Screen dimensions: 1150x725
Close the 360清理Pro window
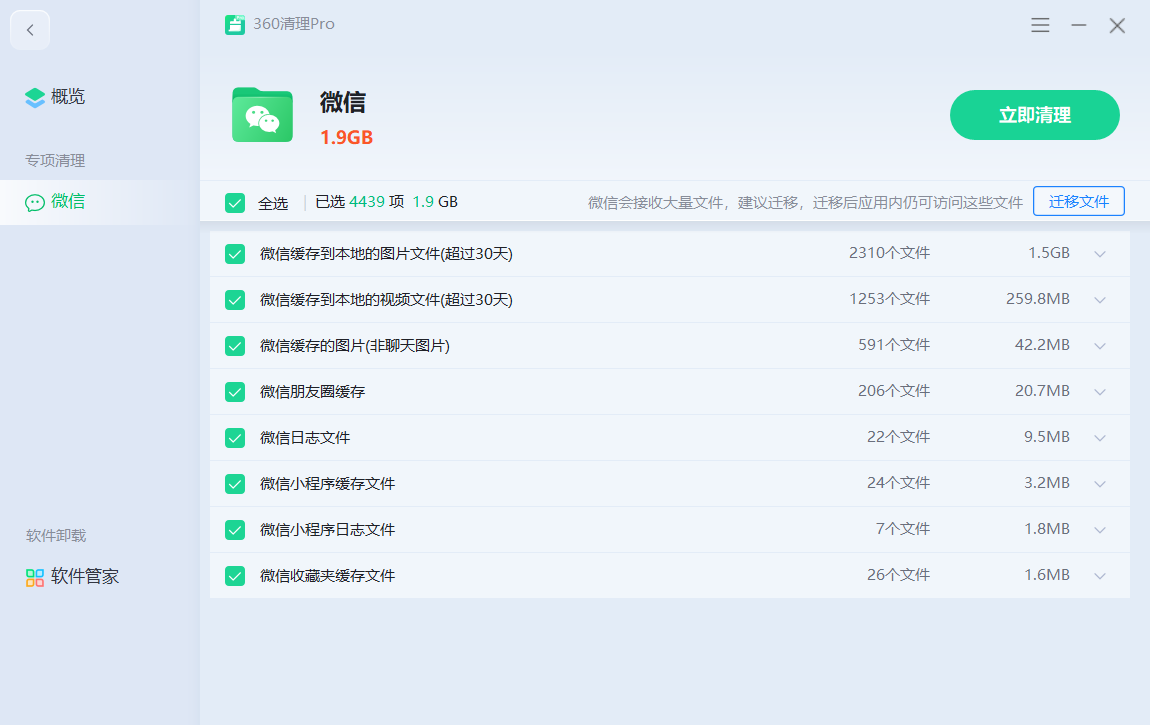click(x=1117, y=26)
